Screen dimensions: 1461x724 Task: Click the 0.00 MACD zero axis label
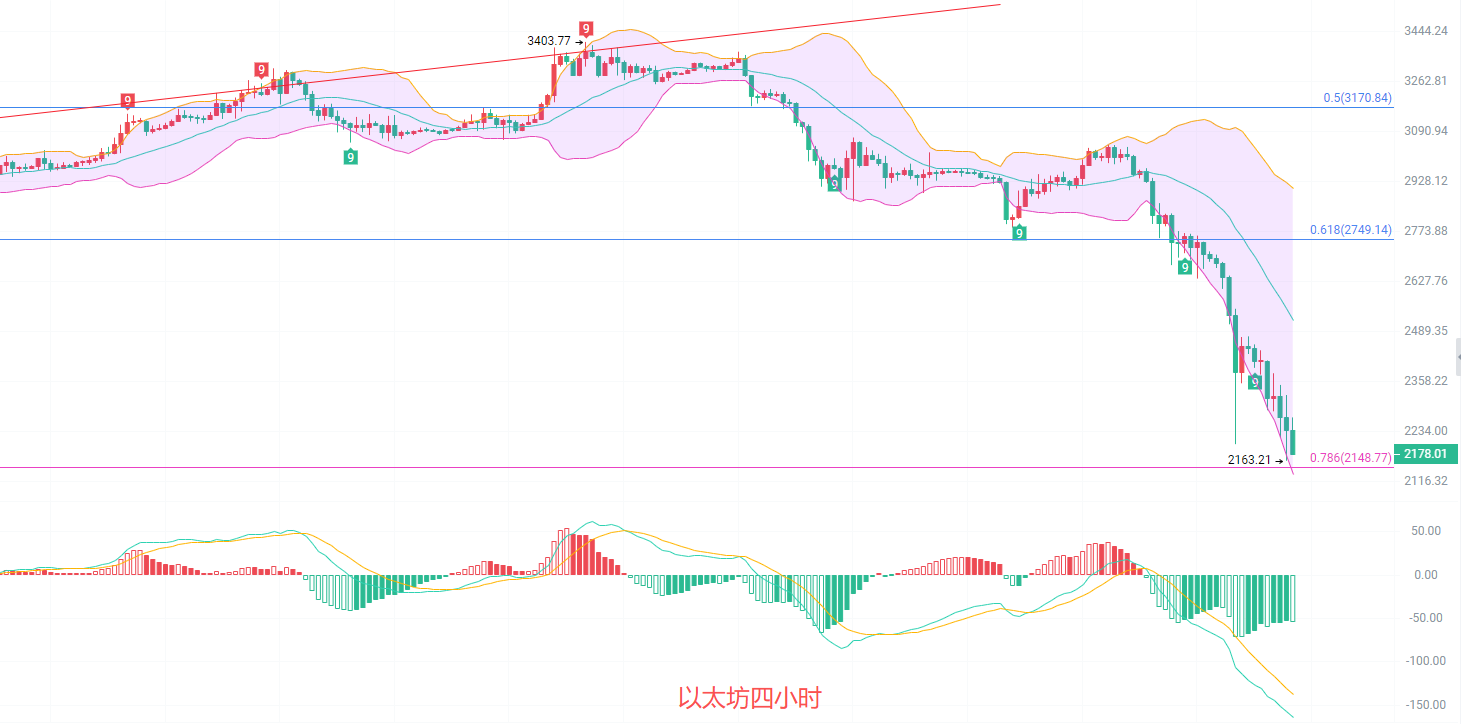[x=1425, y=575]
